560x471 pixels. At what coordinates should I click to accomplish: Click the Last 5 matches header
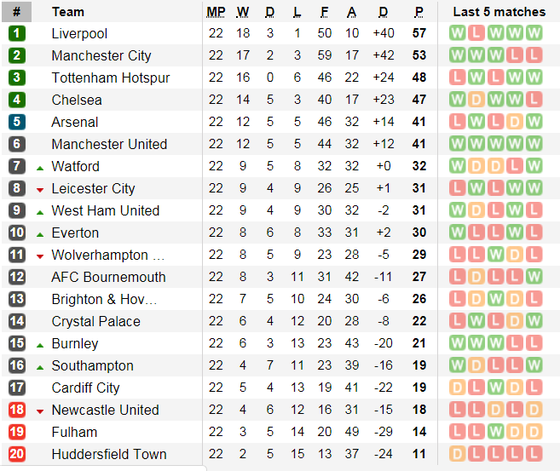pyautogui.click(x=499, y=12)
